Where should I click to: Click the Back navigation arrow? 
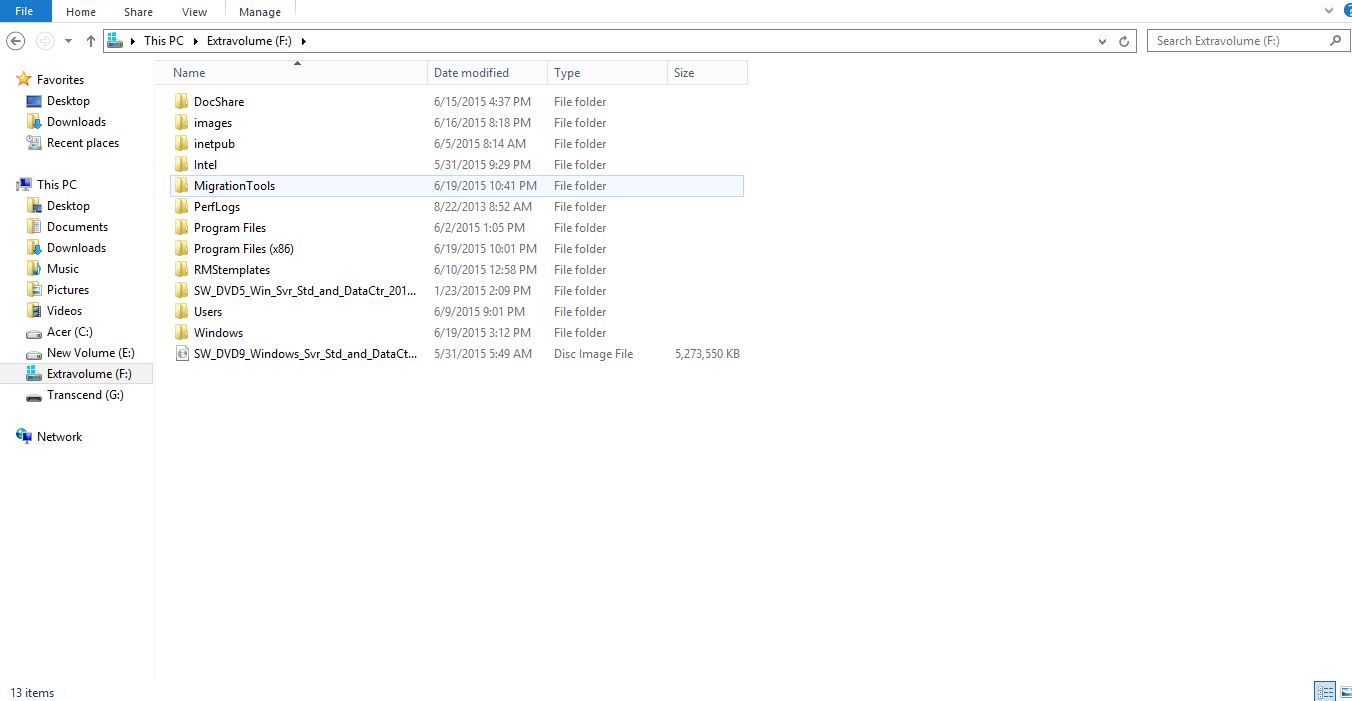coord(16,41)
